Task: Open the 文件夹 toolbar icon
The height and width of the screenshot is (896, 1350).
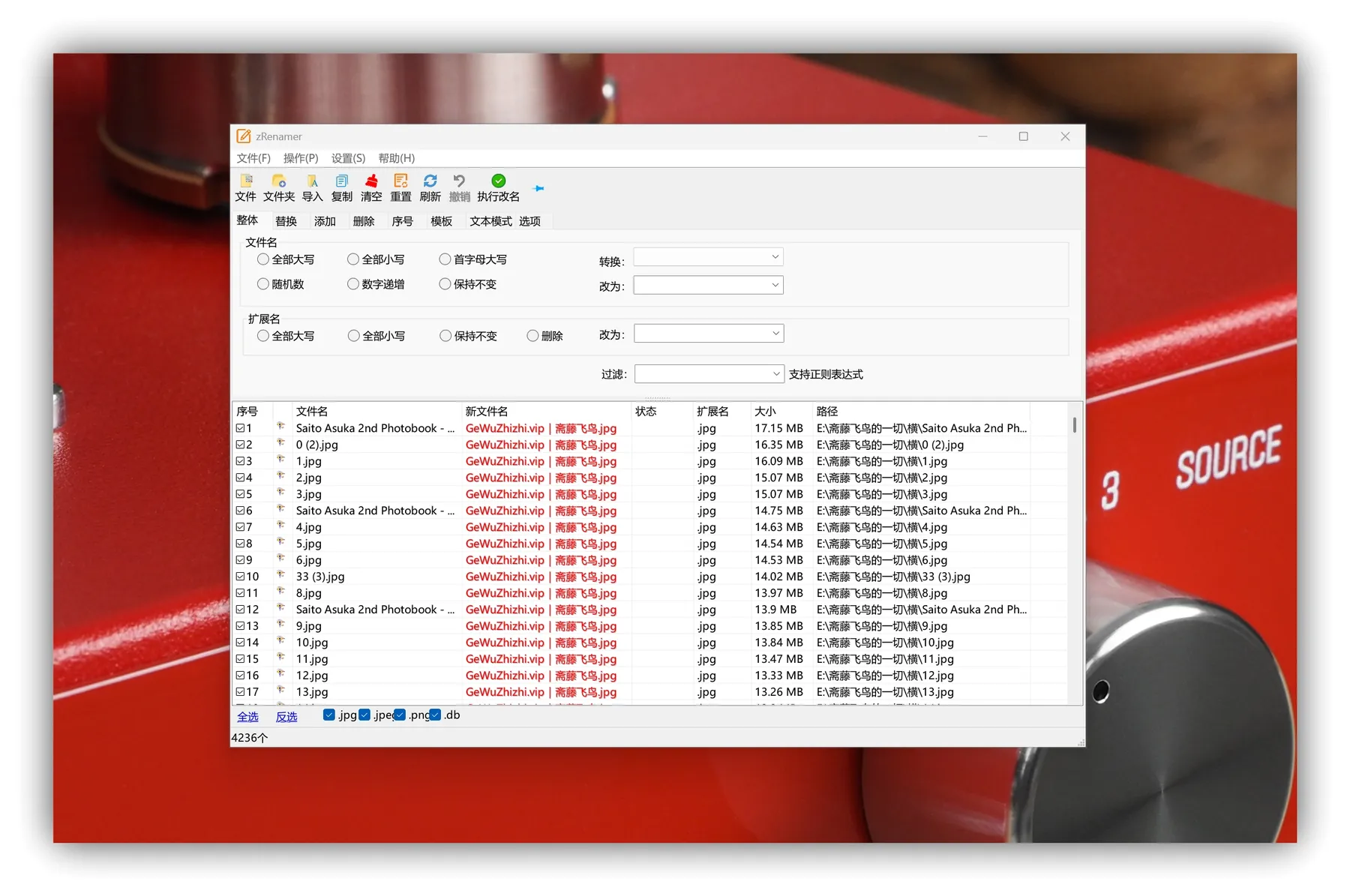Action: [278, 187]
